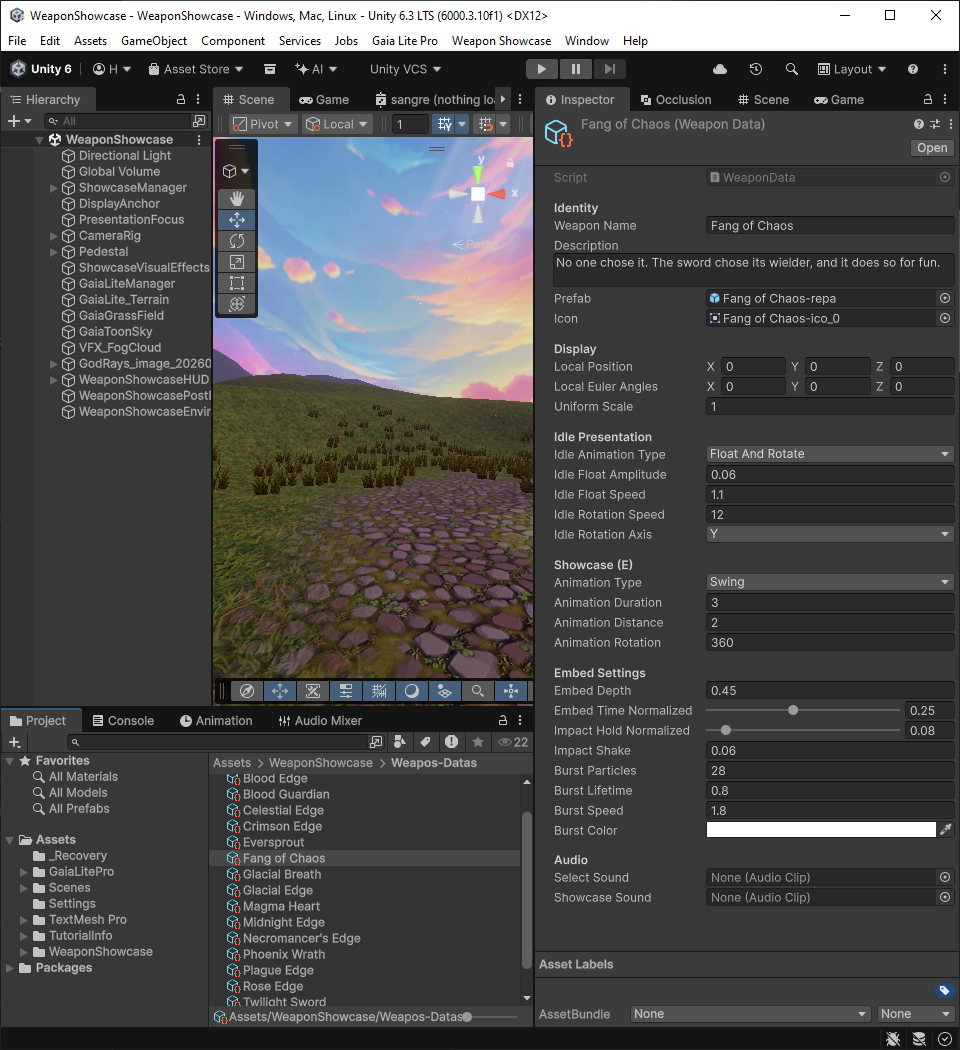Open the package manager toolbar icon

point(270,69)
